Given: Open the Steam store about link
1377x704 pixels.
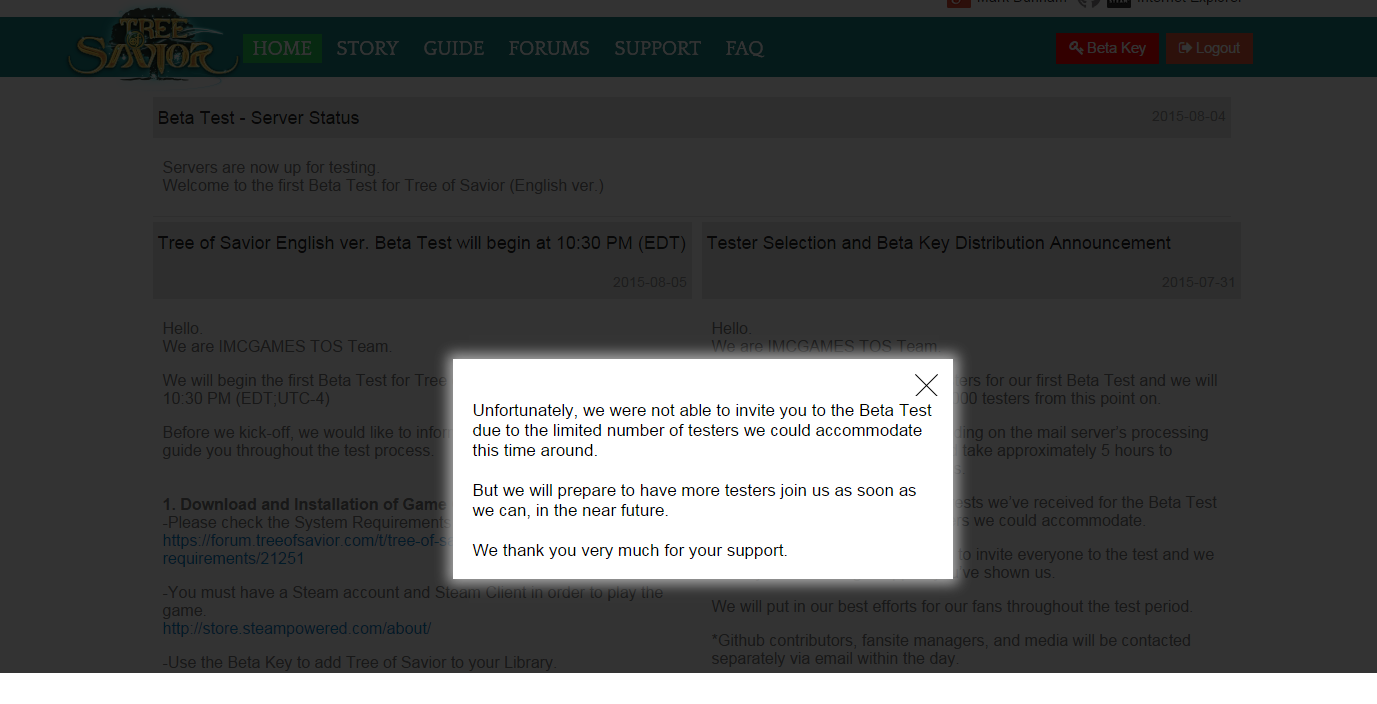Looking at the screenshot, I should coord(296,629).
